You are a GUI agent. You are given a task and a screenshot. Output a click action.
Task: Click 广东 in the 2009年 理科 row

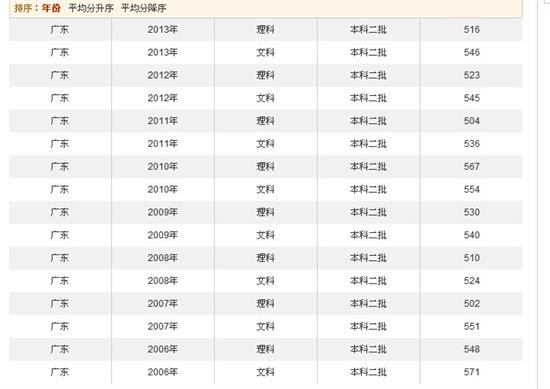pos(60,212)
